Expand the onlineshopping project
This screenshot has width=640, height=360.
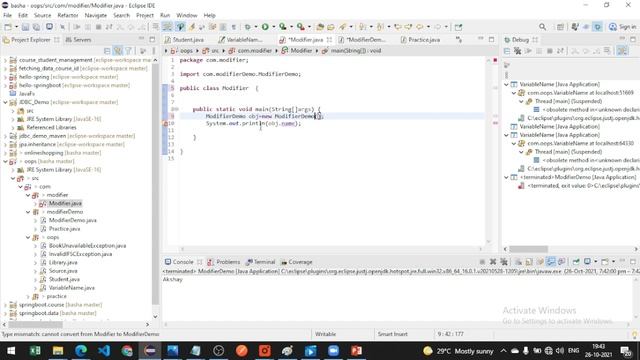pyautogui.click(x=5, y=153)
